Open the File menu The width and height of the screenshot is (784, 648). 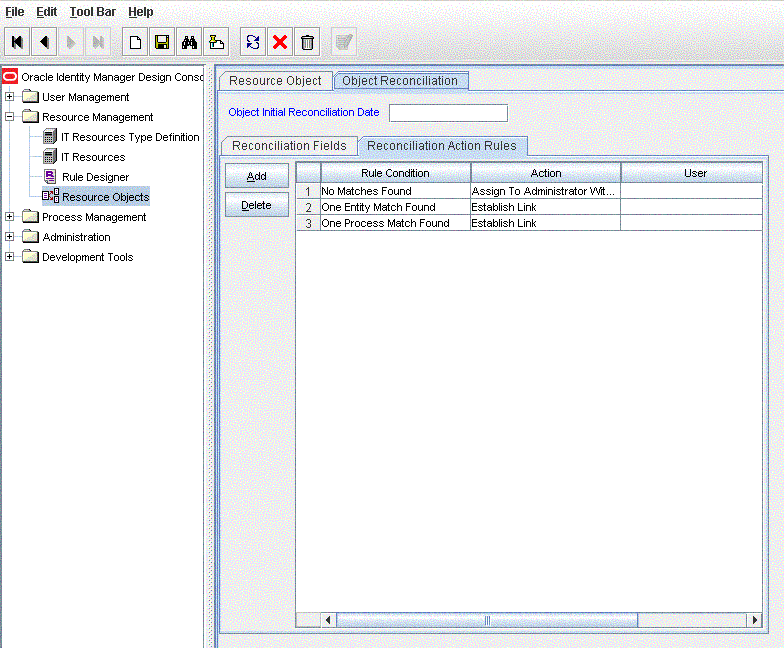click(x=14, y=12)
